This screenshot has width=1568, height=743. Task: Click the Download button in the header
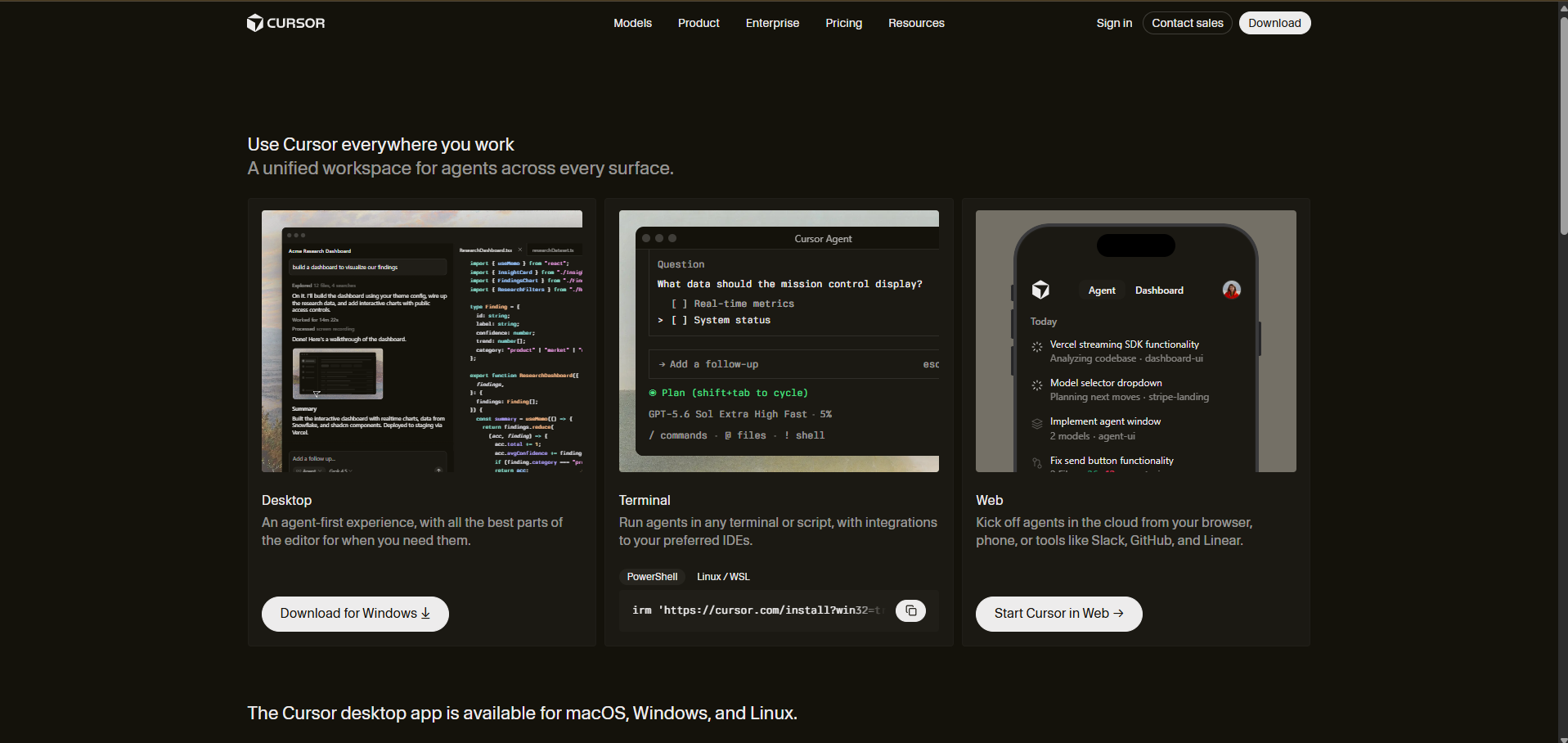[x=1274, y=23]
